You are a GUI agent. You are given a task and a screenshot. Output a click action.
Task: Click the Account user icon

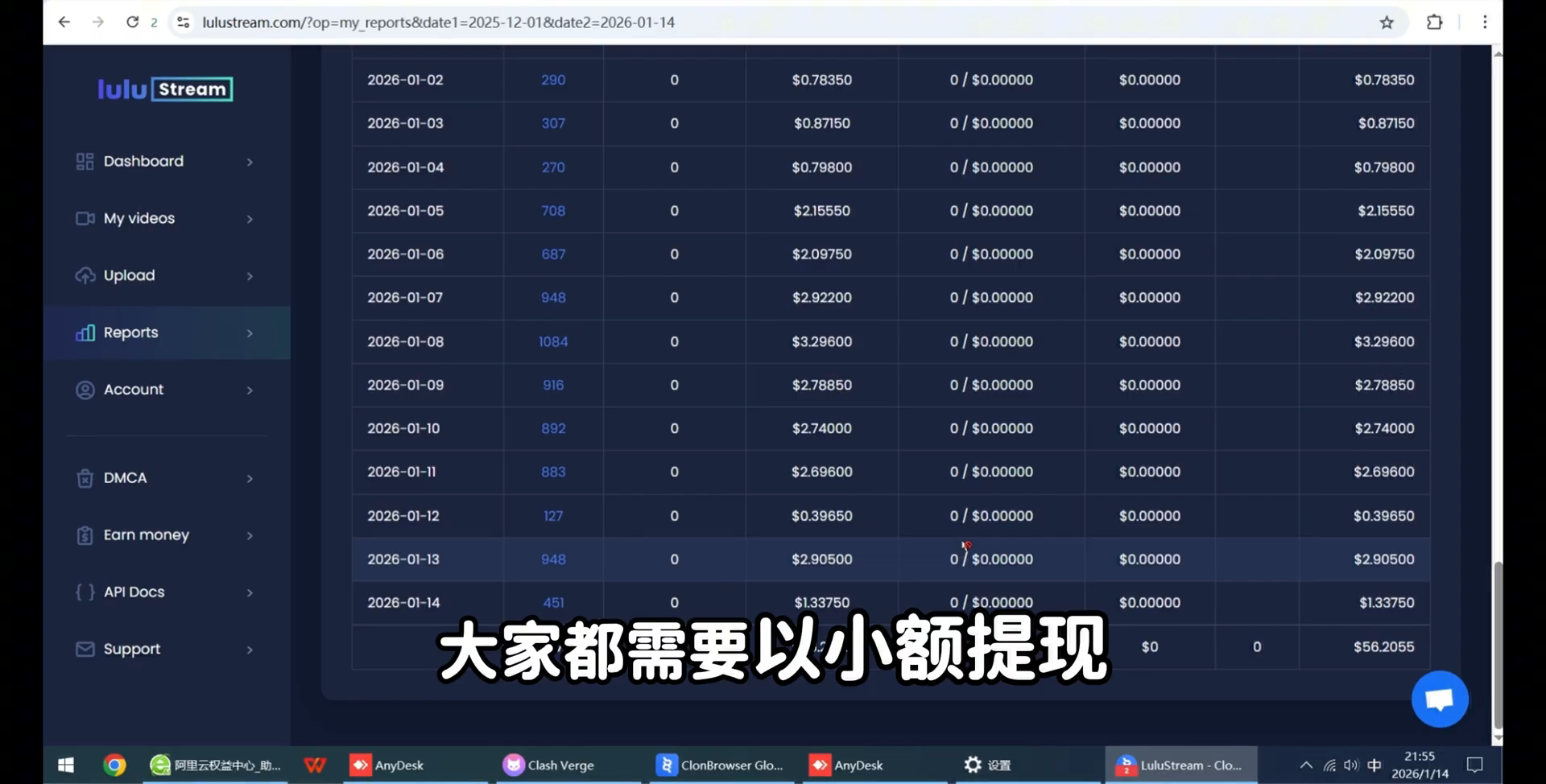click(85, 390)
